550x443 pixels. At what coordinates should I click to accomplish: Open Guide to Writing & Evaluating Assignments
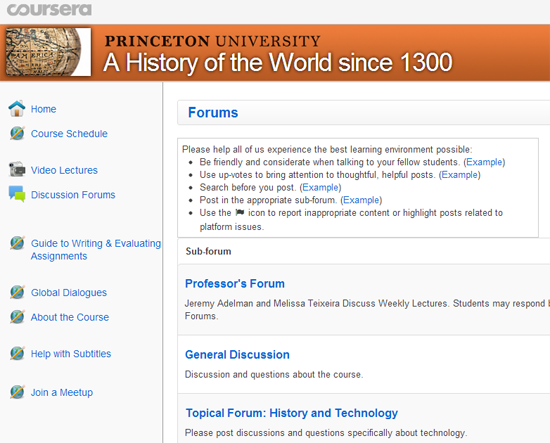(x=96, y=249)
